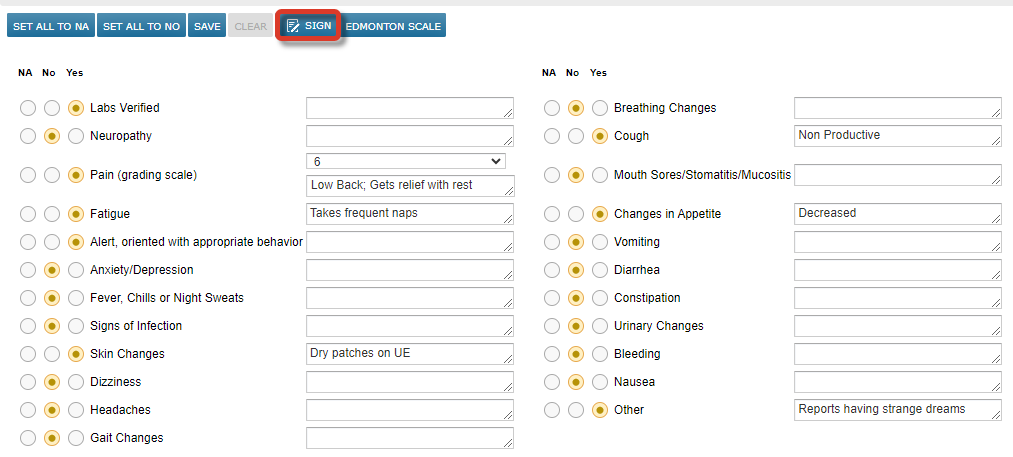This screenshot has width=1013, height=457.
Task: Click the Cough notes field
Action: coord(896,136)
